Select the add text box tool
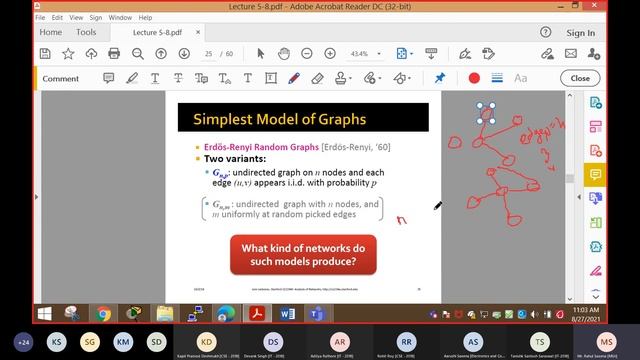Viewport: 640px width, 360px height. pos(271,78)
